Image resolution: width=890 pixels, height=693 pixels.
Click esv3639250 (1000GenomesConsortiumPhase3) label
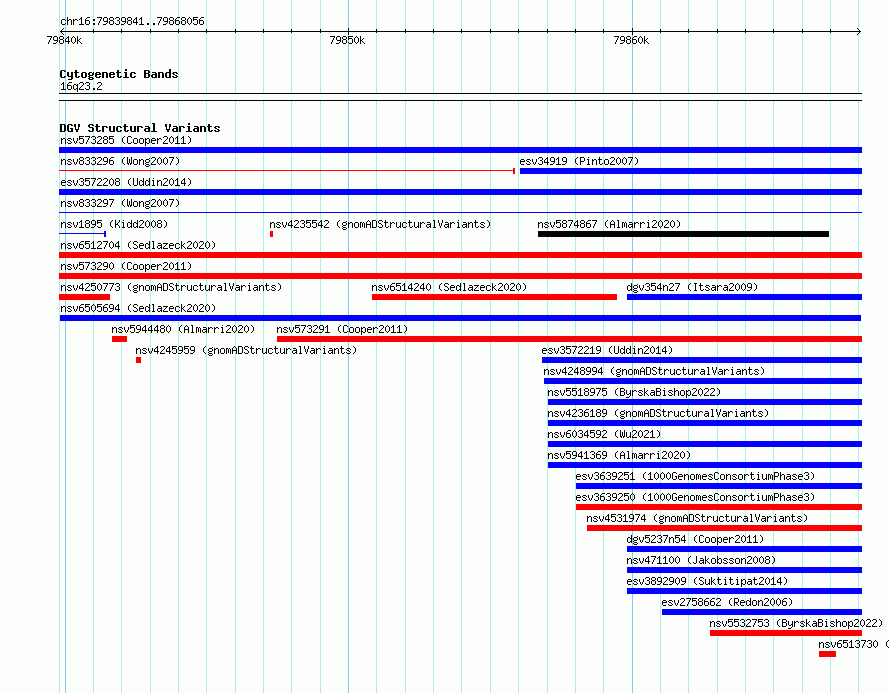pos(695,497)
